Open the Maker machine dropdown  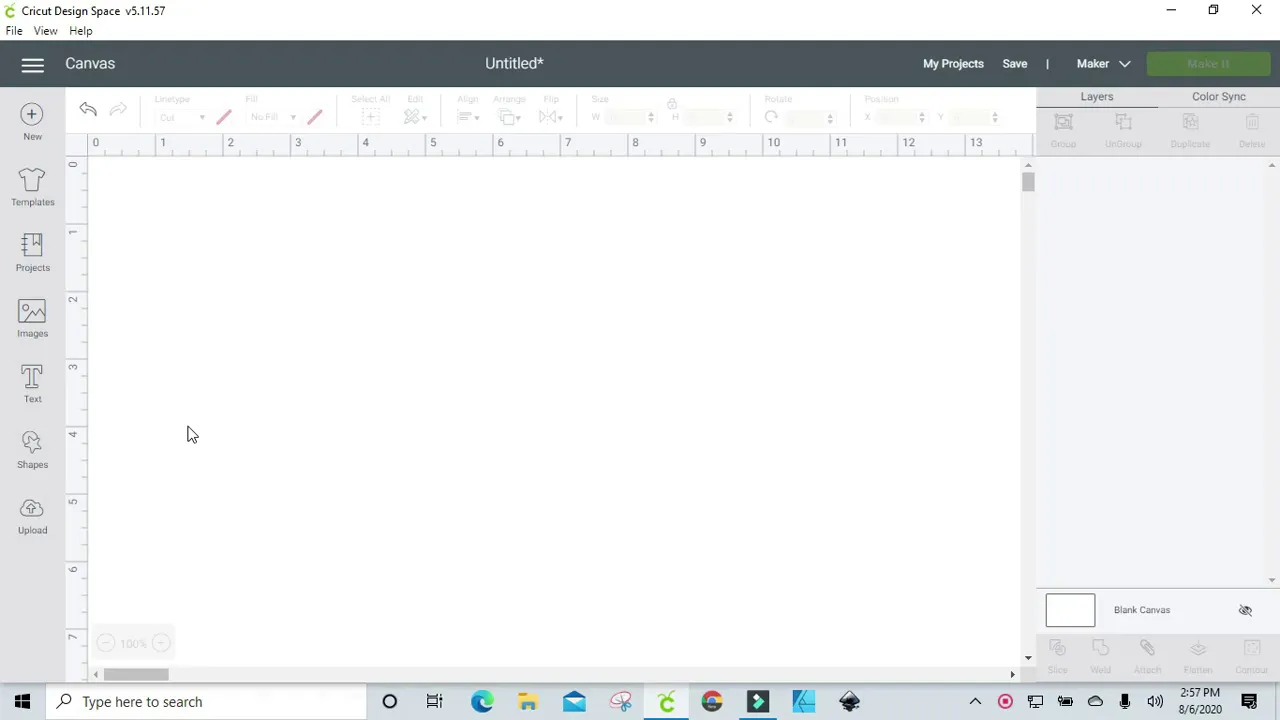coord(1103,64)
